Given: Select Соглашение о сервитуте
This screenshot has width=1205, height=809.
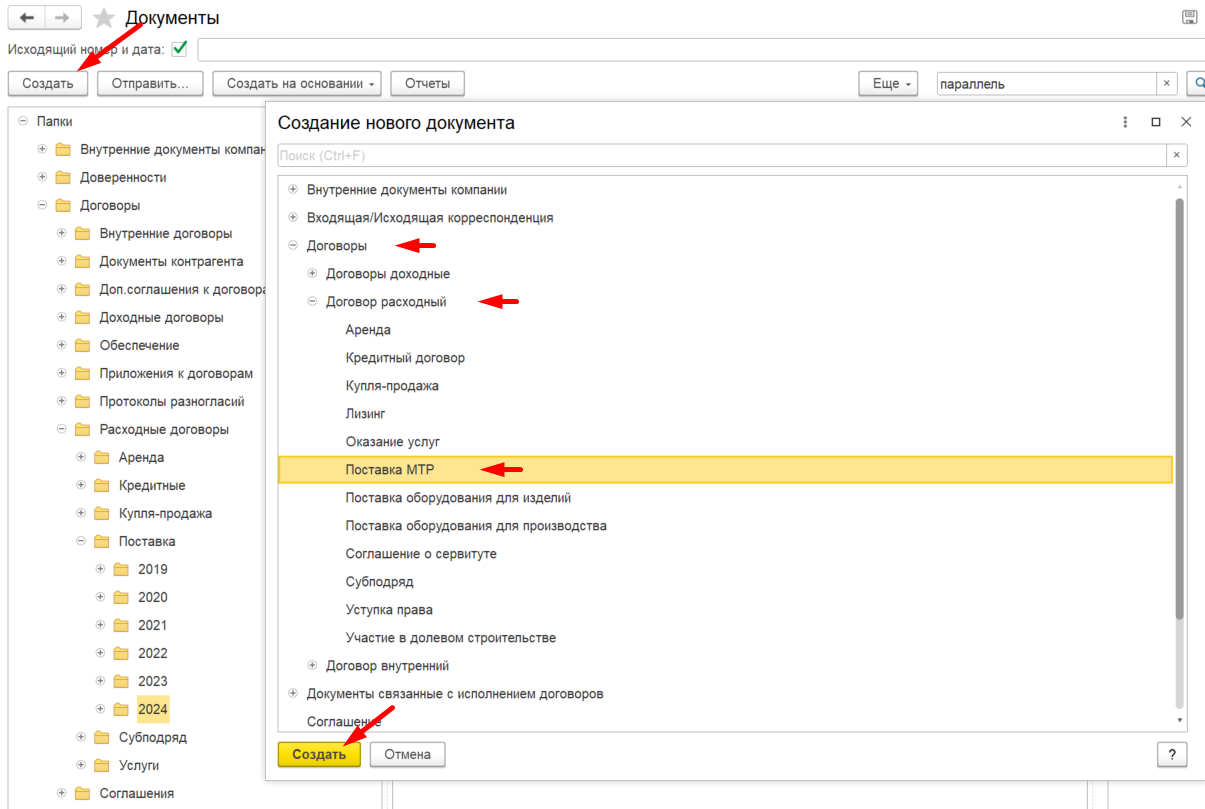Looking at the screenshot, I should click(421, 553).
